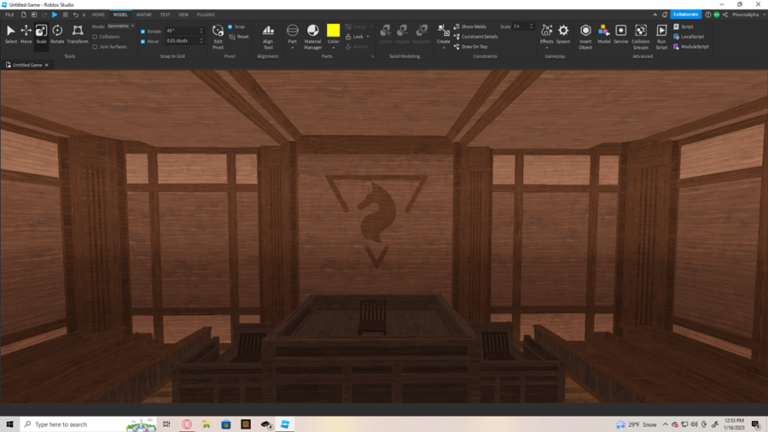Open the Material Manager
768x432 pixels.
coord(313,35)
